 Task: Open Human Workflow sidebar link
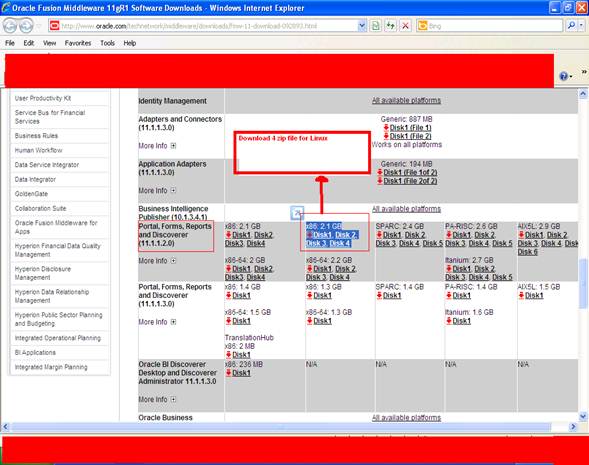click(38, 150)
